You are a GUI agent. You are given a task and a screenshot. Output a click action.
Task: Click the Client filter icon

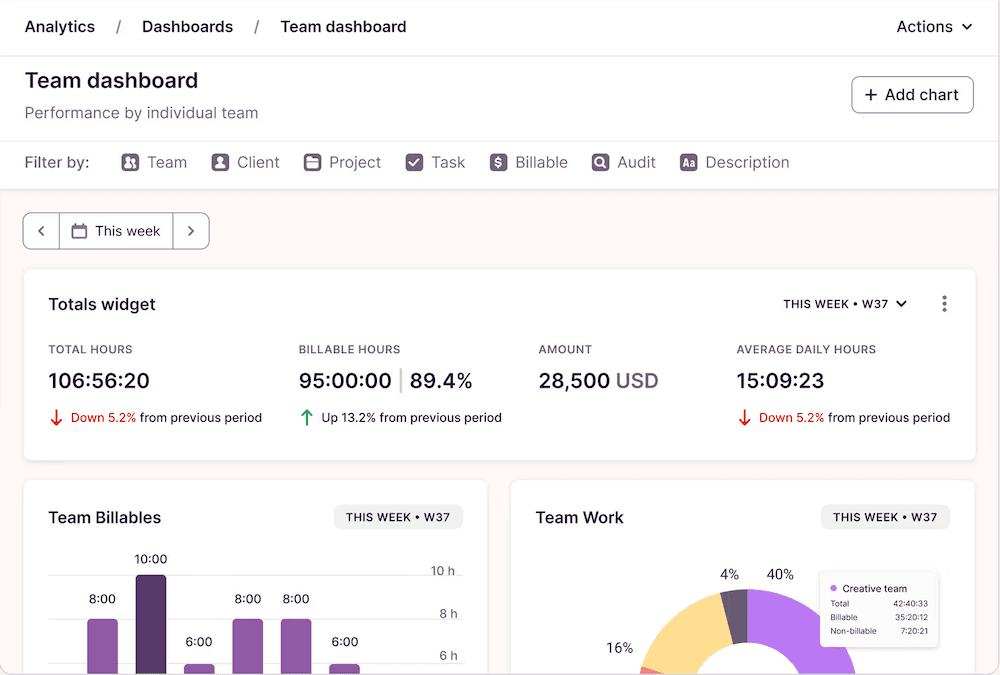point(220,162)
